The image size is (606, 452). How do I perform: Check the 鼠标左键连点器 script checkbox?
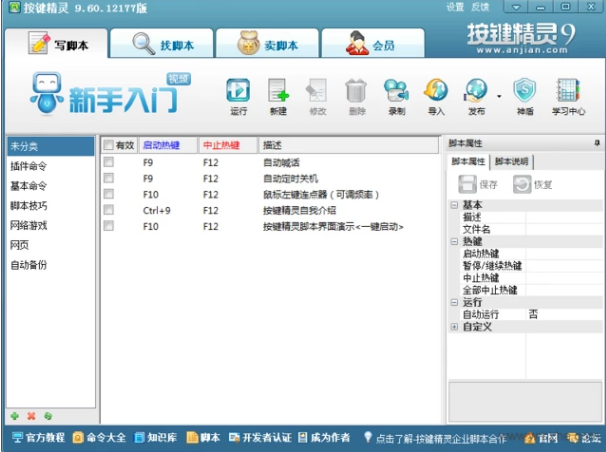click(109, 194)
